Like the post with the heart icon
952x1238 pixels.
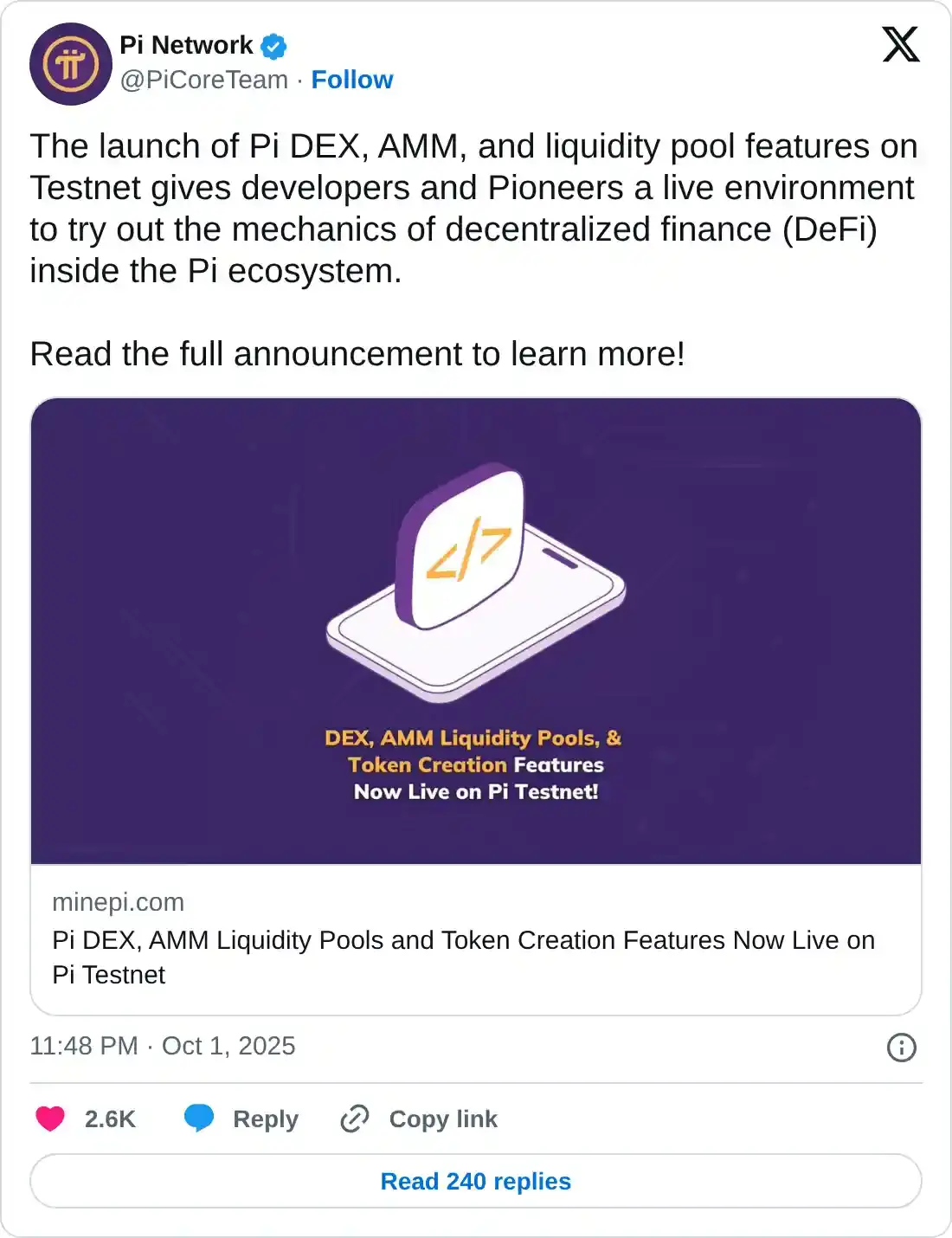point(50,1119)
